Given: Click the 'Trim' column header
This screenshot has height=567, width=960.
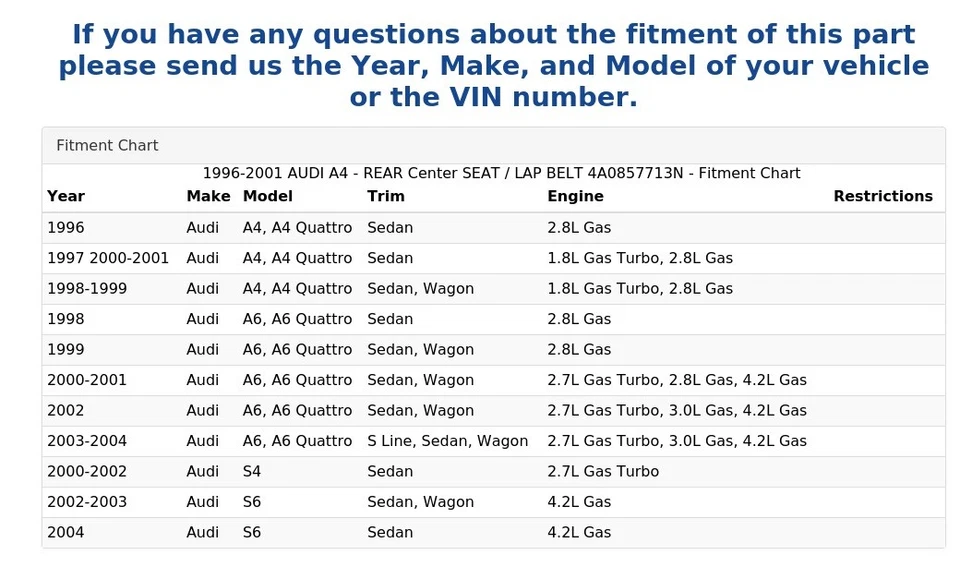Looking at the screenshot, I should click(385, 196).
